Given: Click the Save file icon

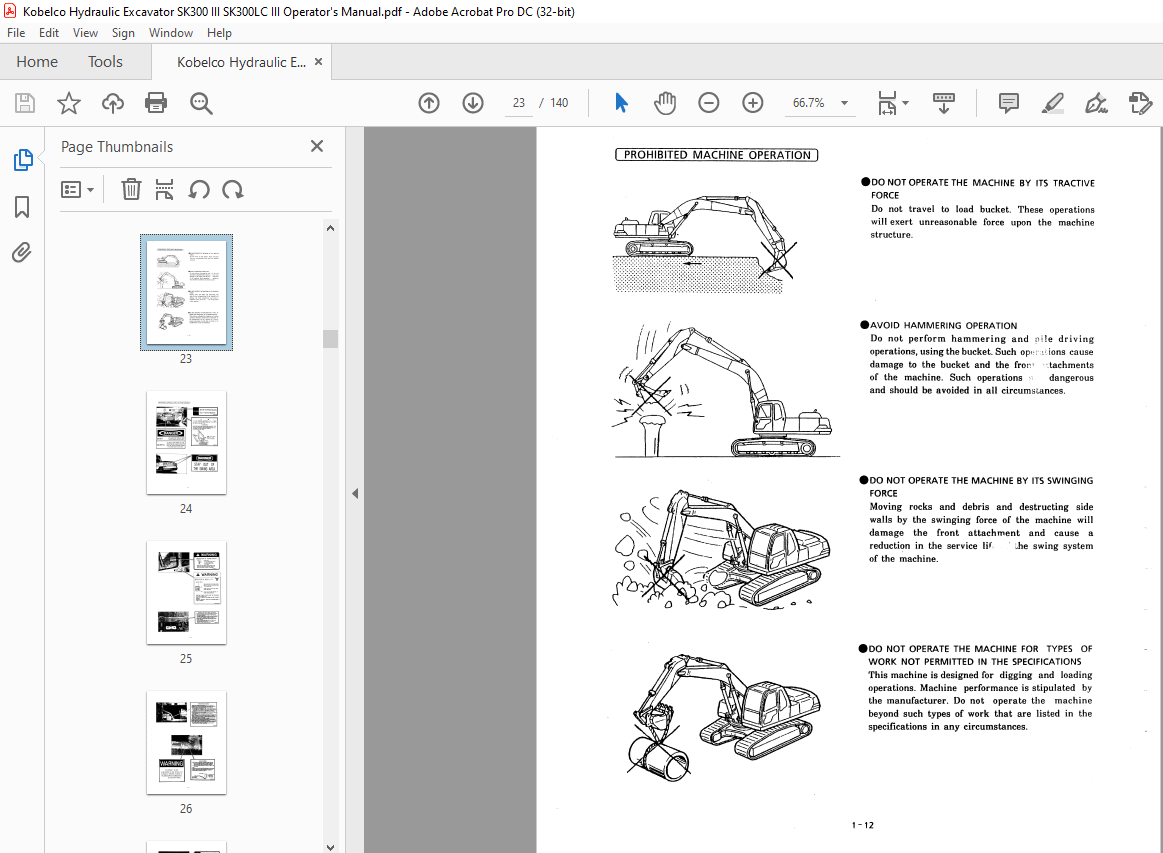Looking at the screenshot, I should [x=24, y=103].
